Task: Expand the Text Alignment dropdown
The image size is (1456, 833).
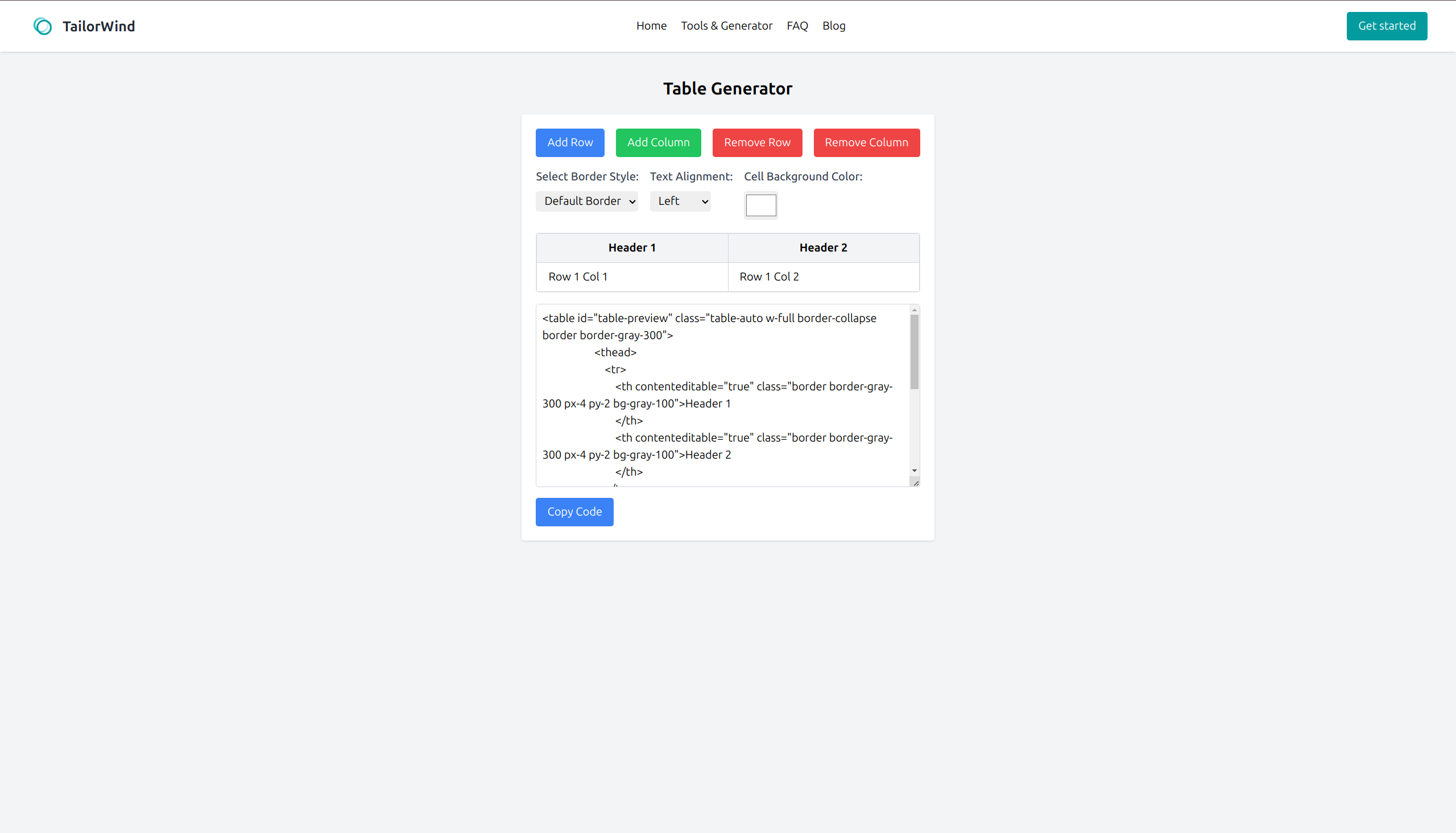Action: click(680, 201)
